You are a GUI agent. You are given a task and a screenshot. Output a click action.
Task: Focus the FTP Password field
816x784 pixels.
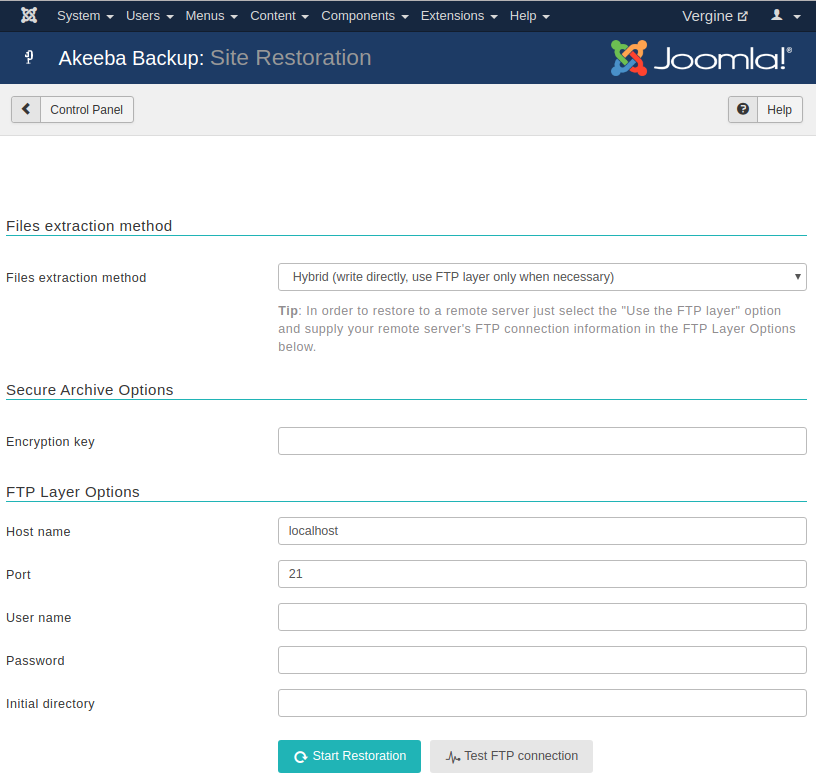(542, 660)
